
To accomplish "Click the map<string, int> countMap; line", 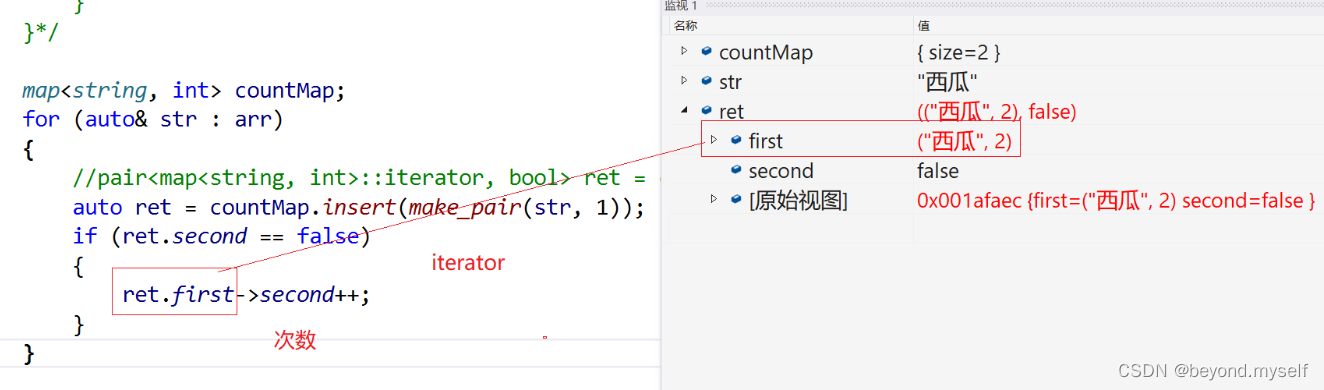I will click(183, 91).
